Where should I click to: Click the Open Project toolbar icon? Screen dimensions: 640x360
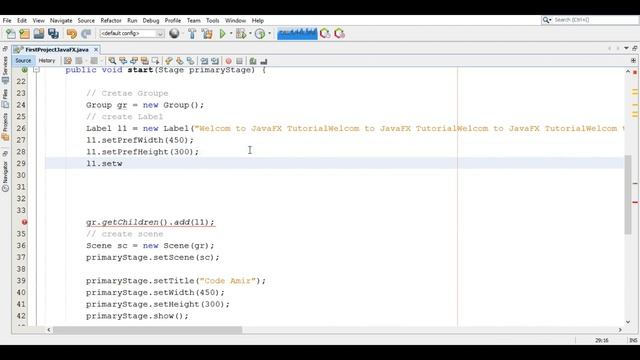39,34
